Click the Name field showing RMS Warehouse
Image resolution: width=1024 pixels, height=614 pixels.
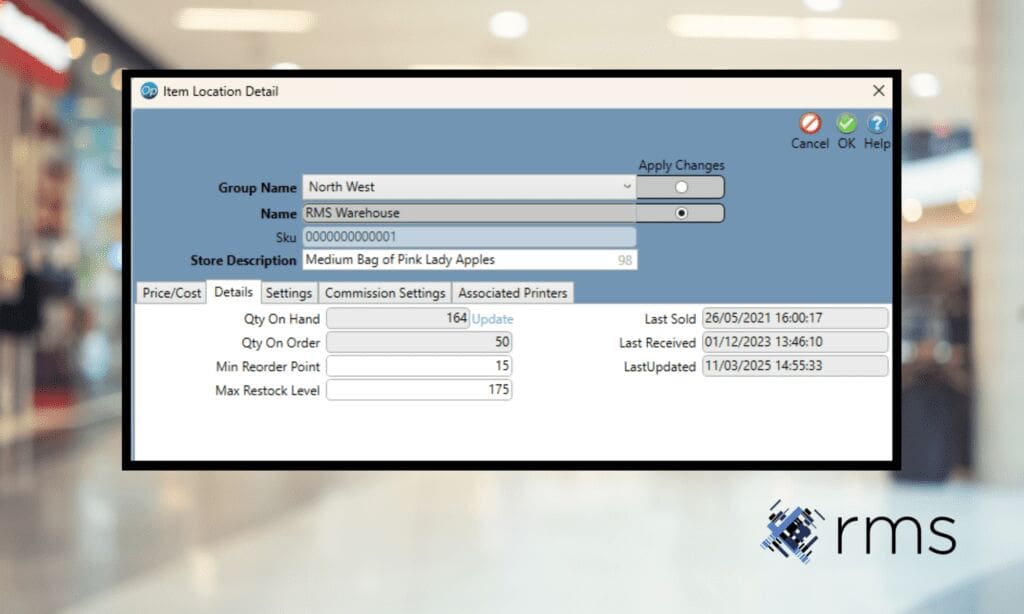point(470,213)
